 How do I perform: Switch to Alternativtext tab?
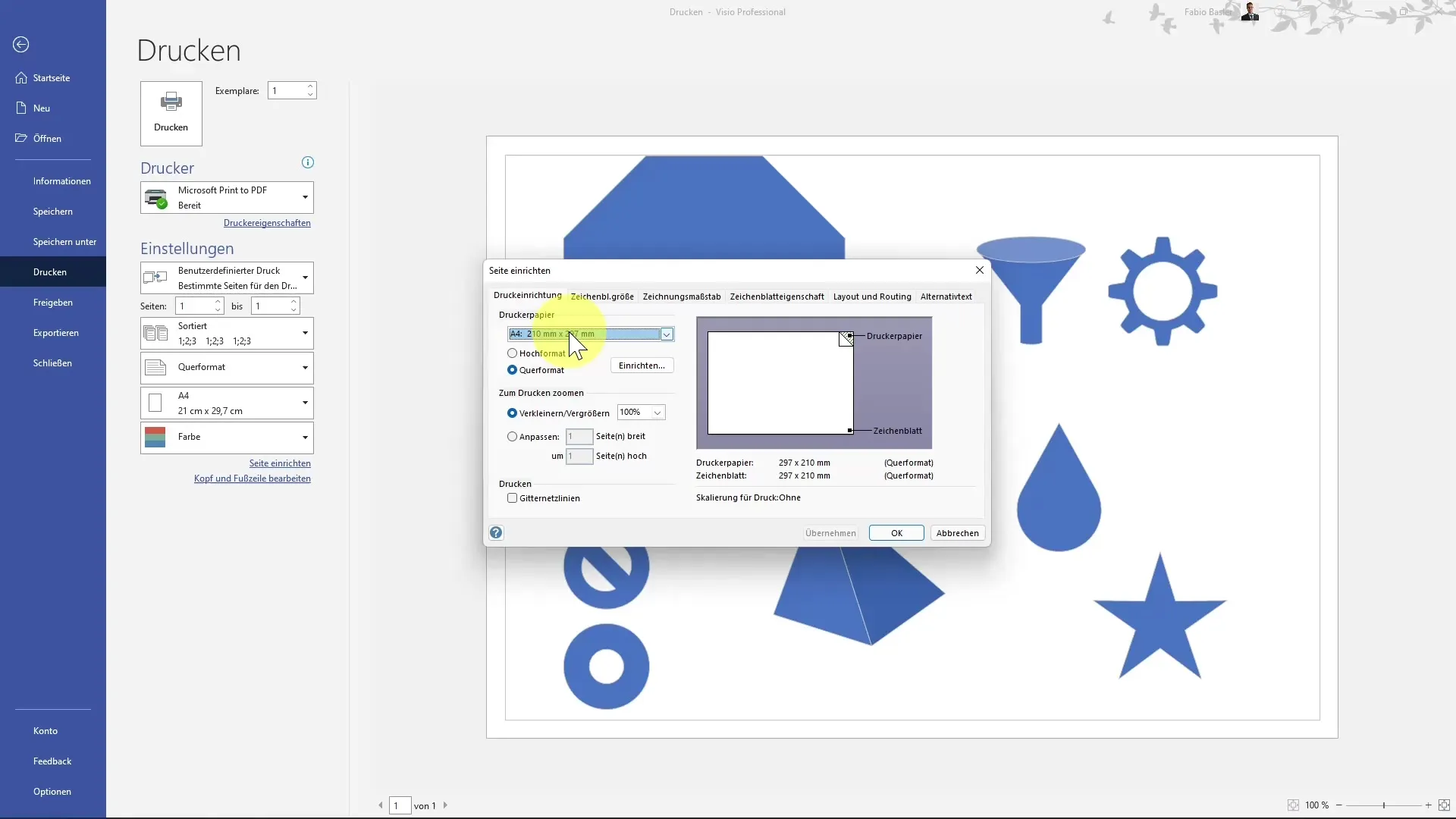pos(946,297)
